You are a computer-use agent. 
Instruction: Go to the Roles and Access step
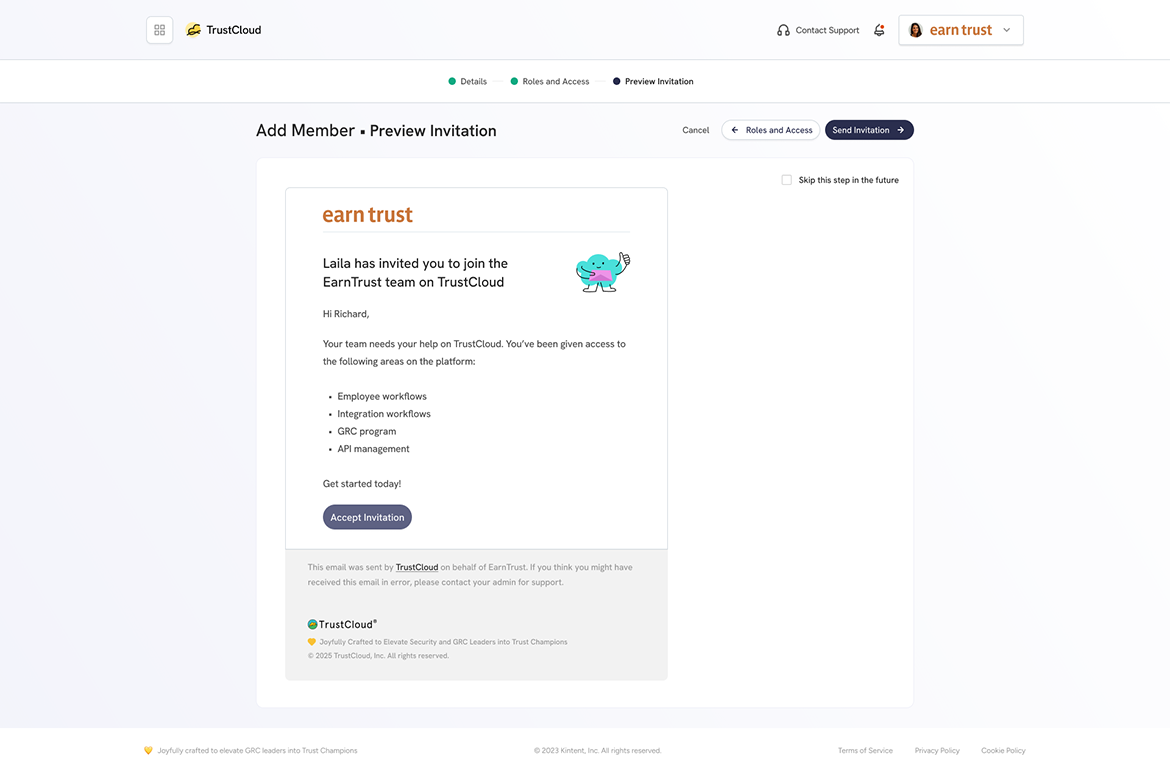(x=550, y=81)
